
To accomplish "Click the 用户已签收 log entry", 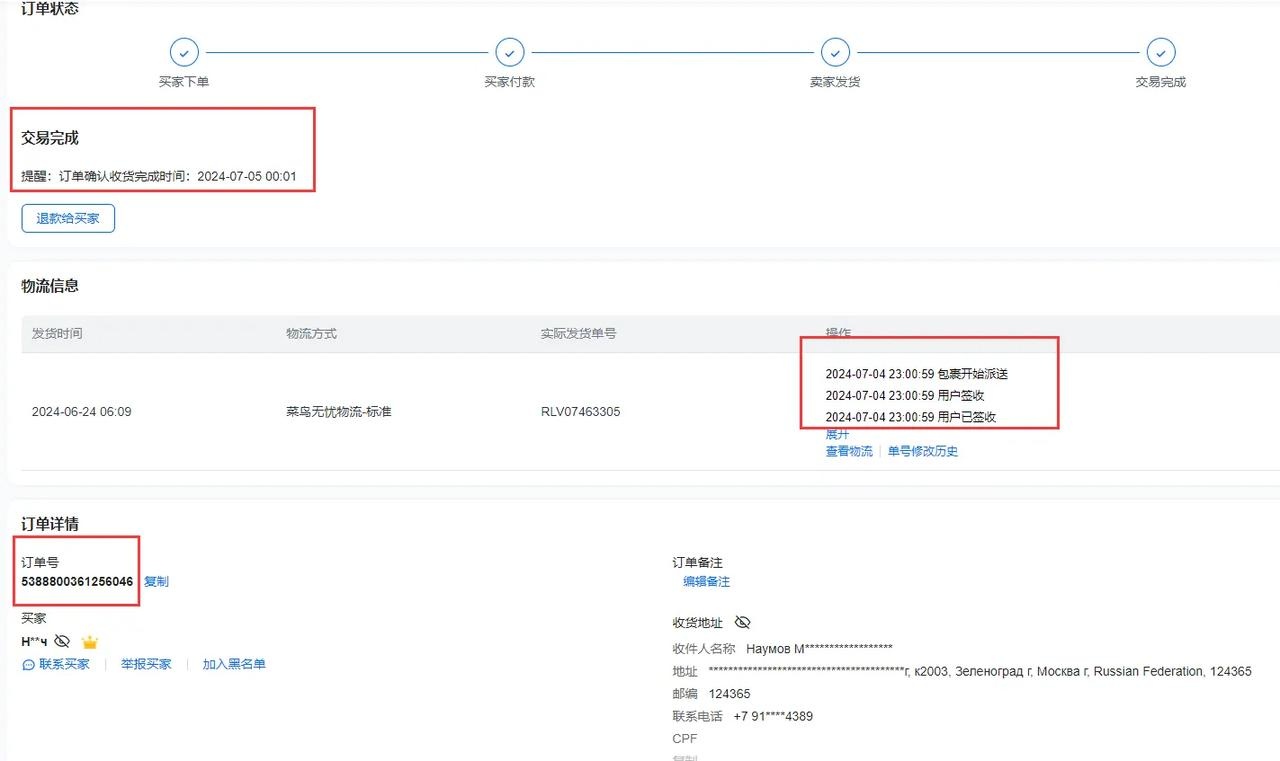I will 911,417.
